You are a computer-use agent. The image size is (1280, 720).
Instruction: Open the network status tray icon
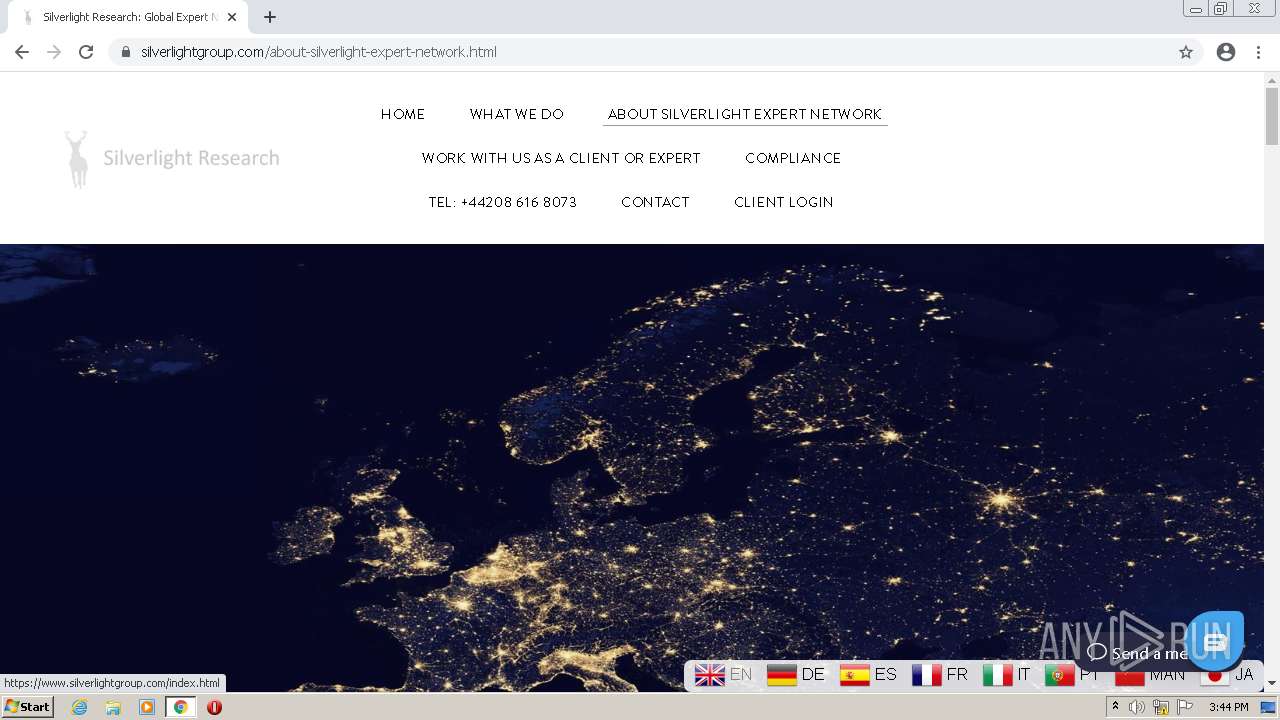1161,707
